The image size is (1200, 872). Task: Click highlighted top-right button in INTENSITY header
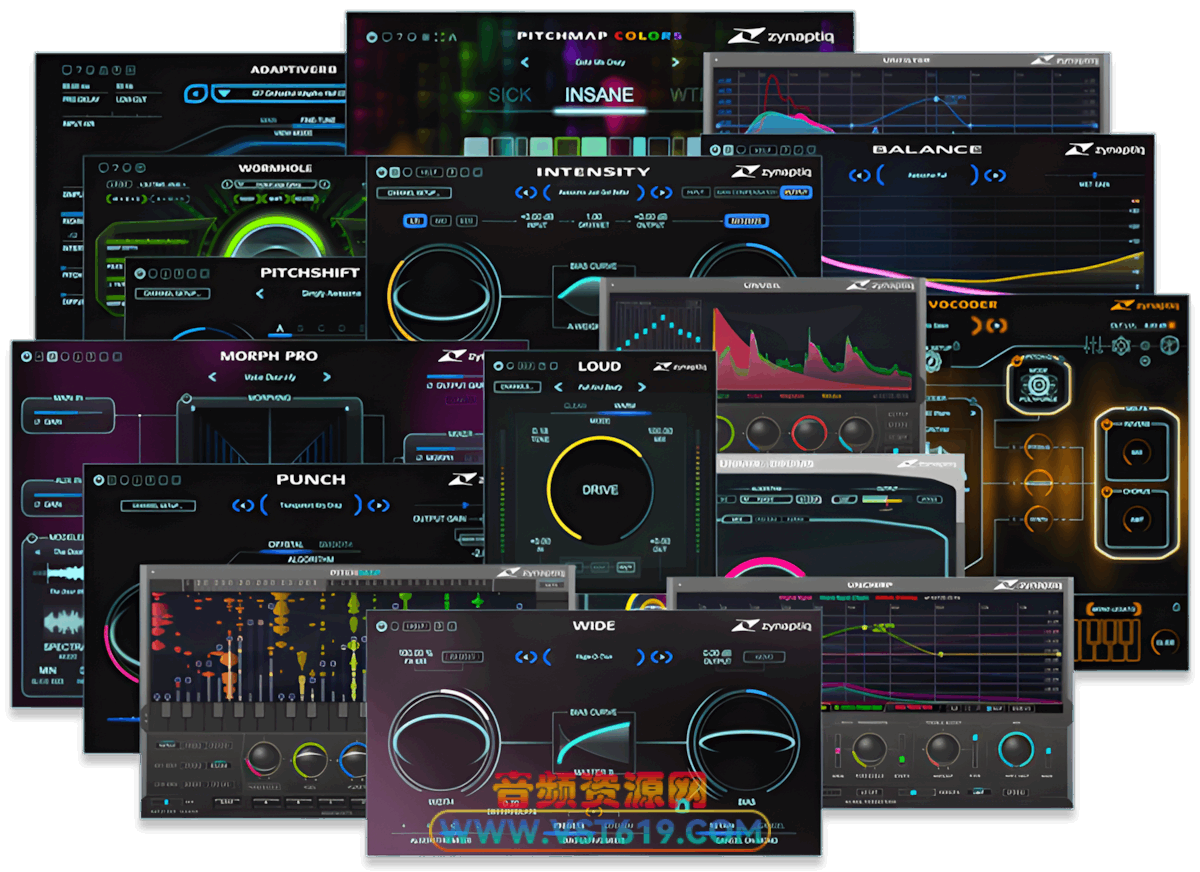click(796, 192)
